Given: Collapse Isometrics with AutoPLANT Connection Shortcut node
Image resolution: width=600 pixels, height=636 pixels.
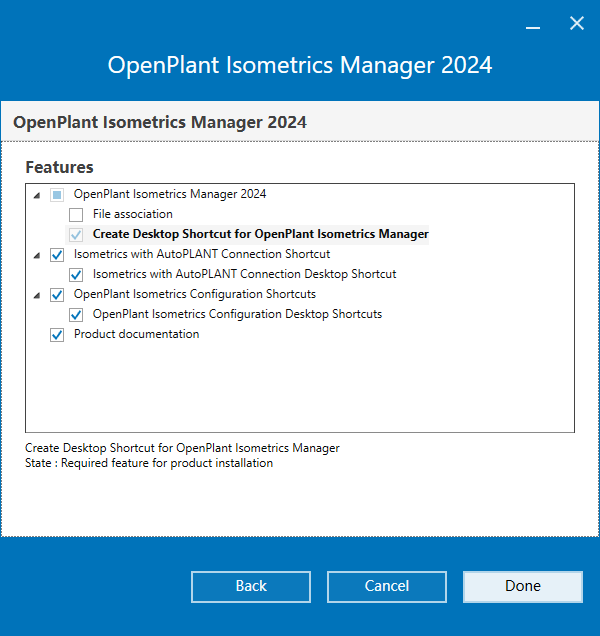Looking at the screenshot, I should point(37,256).
